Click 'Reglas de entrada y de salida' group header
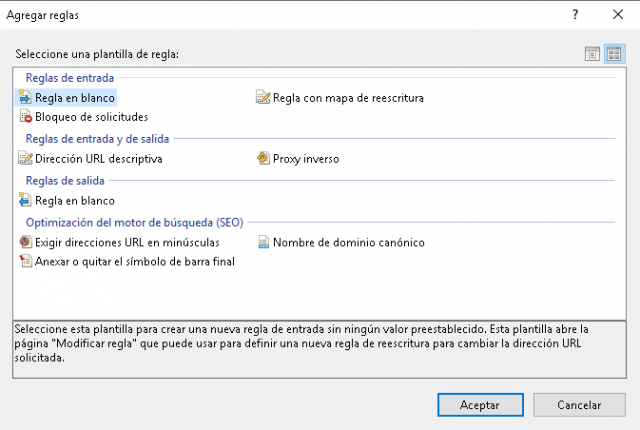The image size is (640, 430). [97, 139]
